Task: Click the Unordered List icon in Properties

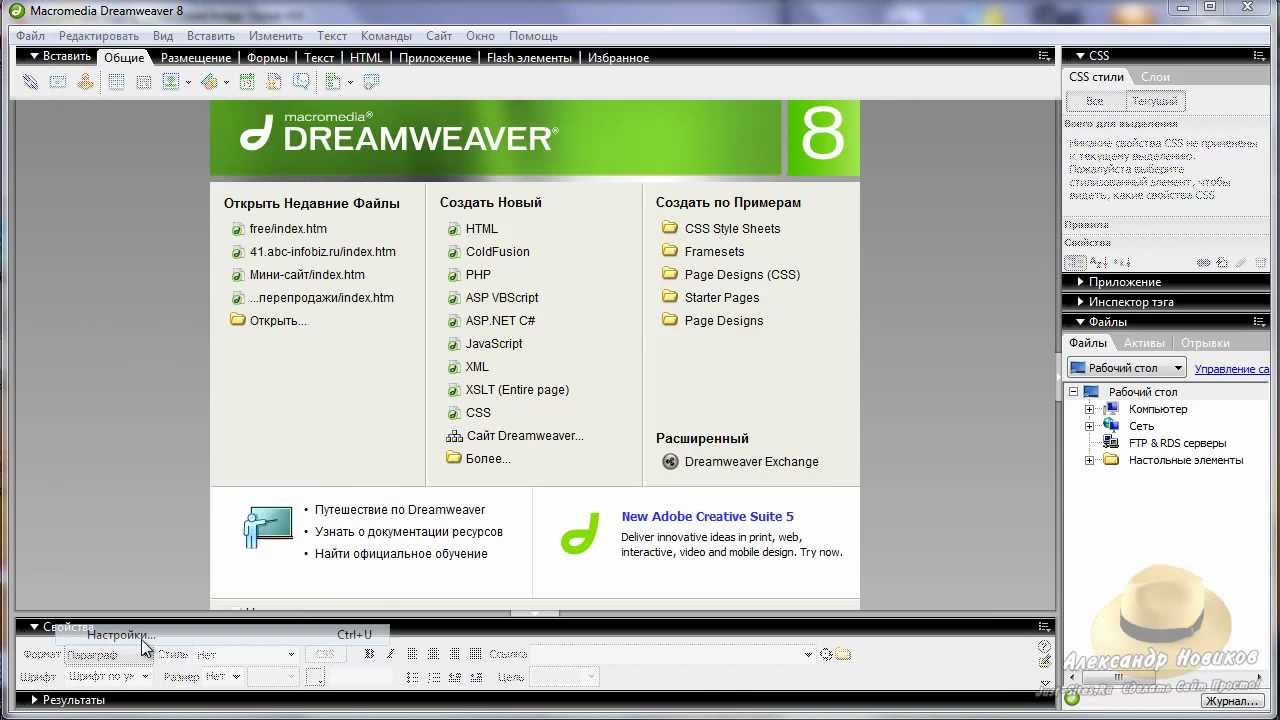Action: (x=412, y=677)
